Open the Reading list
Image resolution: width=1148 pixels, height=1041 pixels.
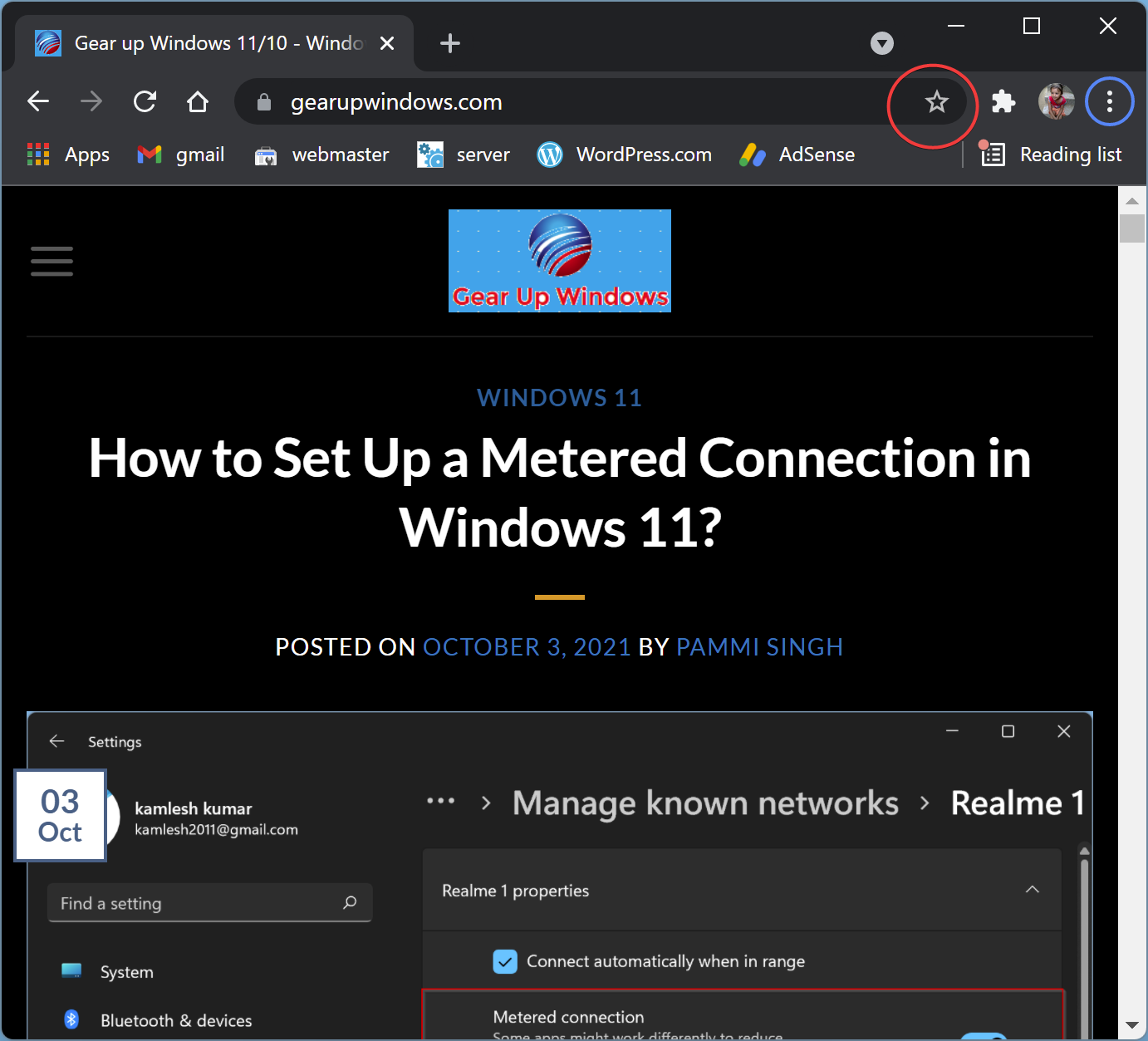click(x=1052, y=155)
